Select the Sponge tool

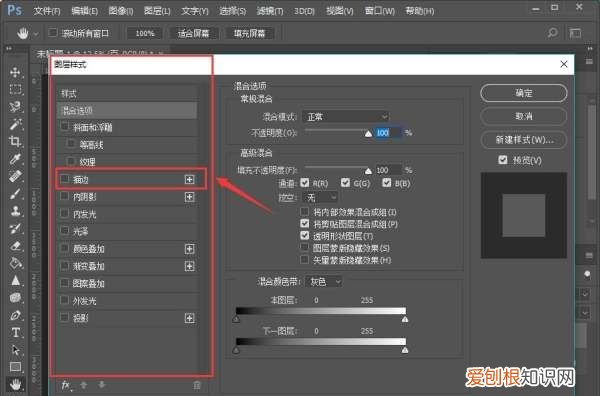tap(15, 298)
